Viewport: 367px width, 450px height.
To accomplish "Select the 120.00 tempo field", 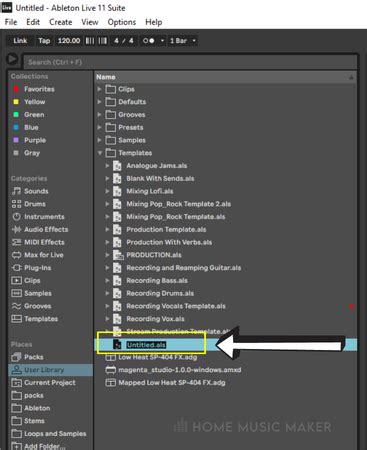I will point(69,41).
